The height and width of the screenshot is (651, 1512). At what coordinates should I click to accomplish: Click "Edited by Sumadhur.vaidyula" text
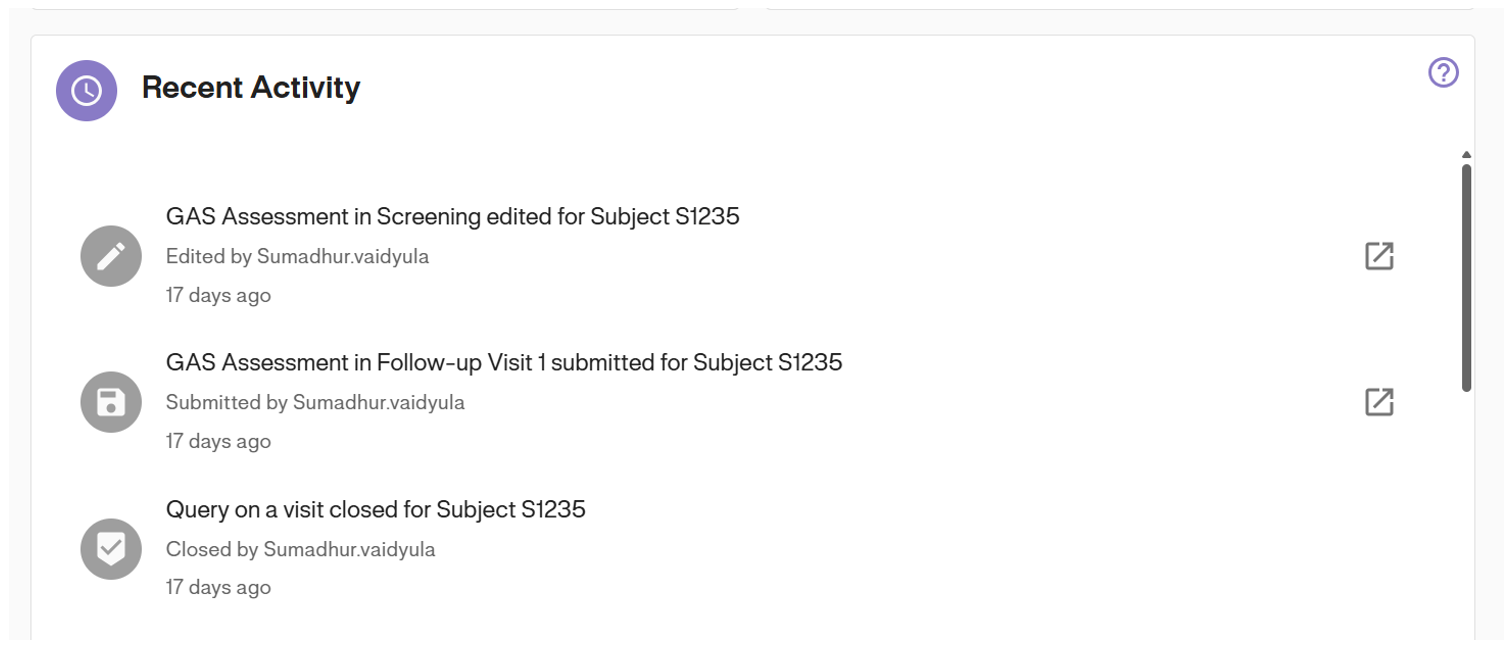tap(297, 256)
